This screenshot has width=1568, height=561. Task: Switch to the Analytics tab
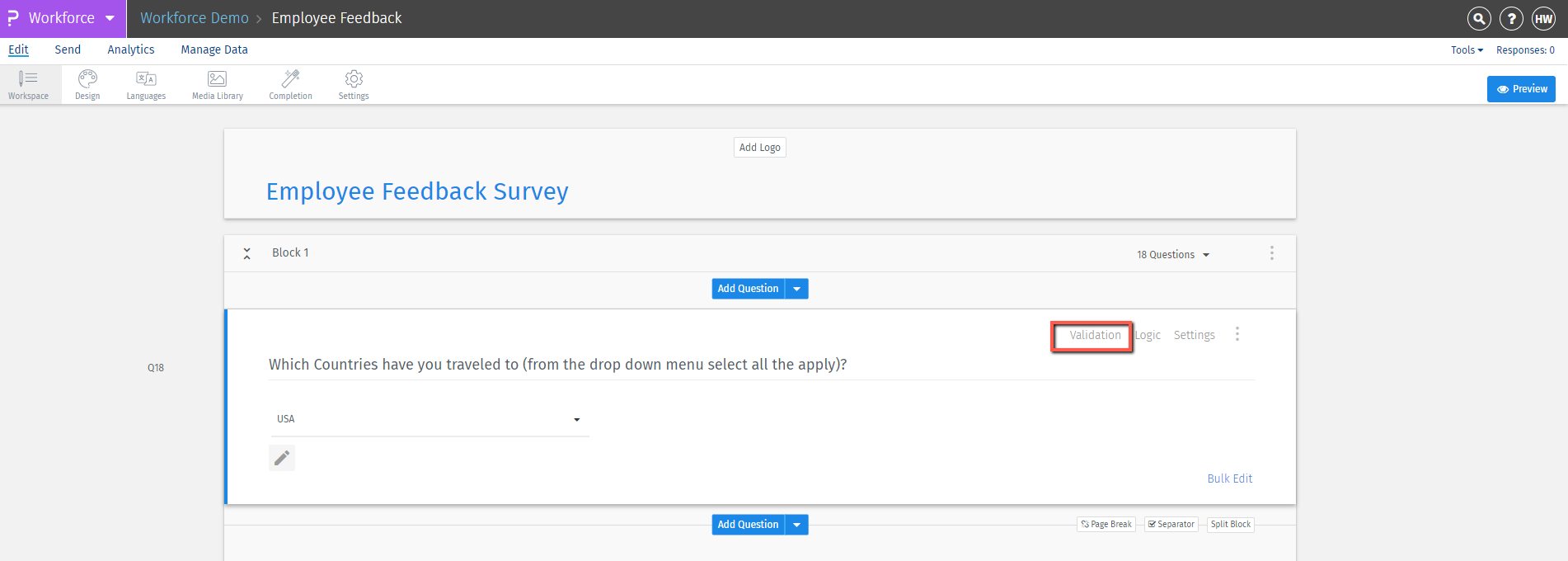(131, 49)
